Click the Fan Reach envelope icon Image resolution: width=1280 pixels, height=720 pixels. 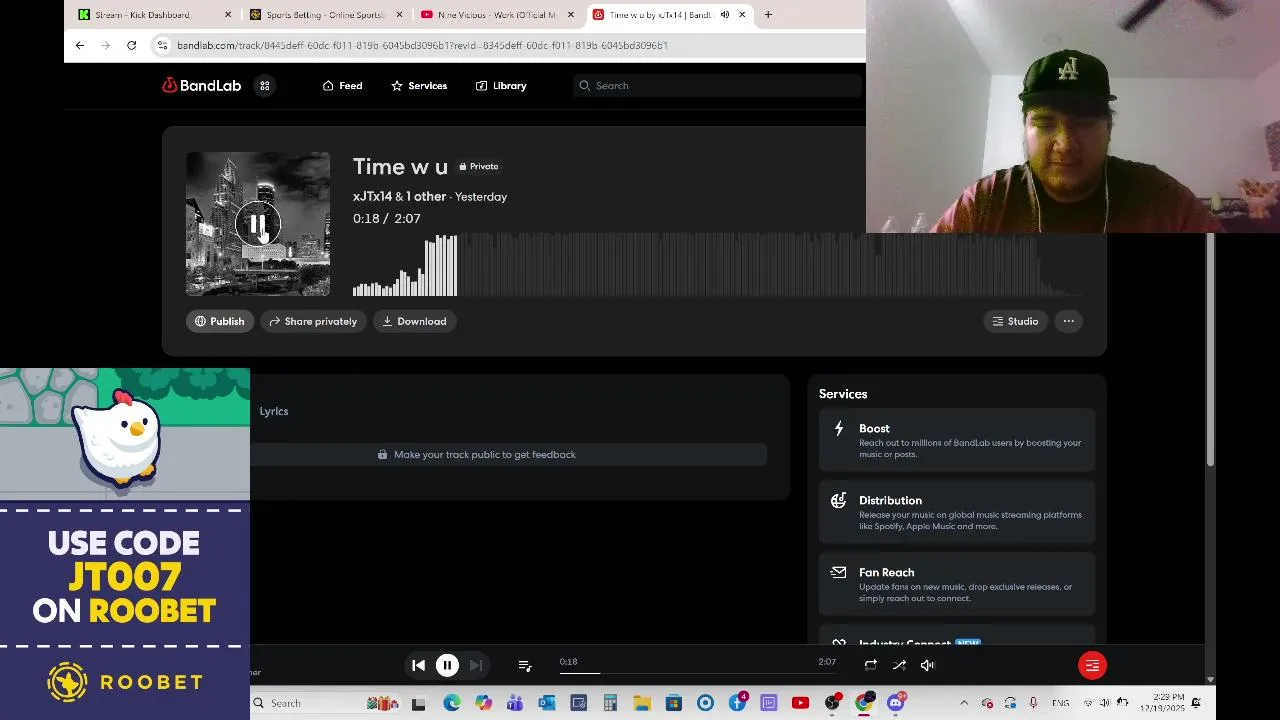tap(838, 573)
